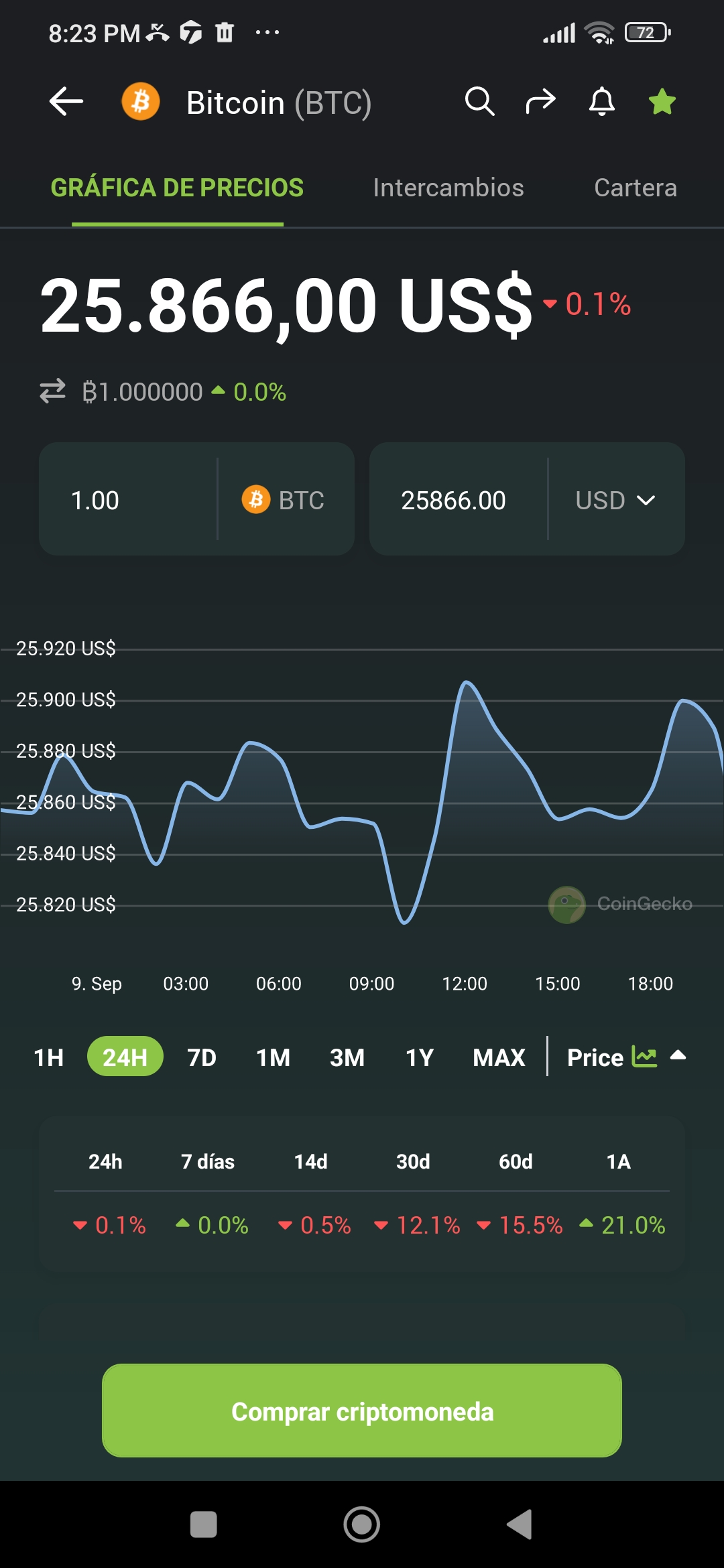The height and width of the screenshot is (1568, 724).
Task: Tap the trash notification icon in status bar
Action: [x=225, y=31]
